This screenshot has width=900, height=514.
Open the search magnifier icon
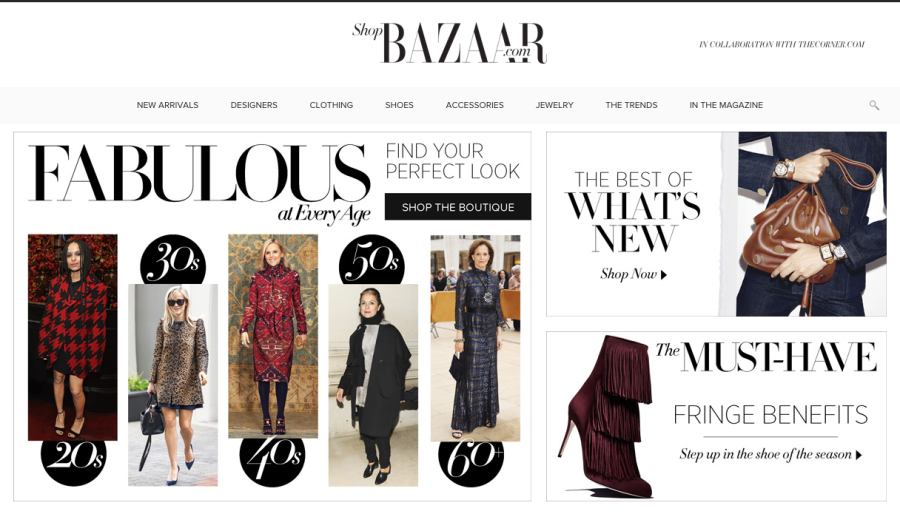pyautogui.click(x=874, y=105)
